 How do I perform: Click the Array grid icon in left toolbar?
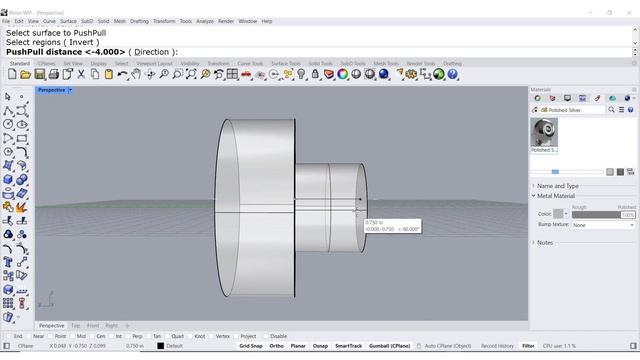pos(8,303)
